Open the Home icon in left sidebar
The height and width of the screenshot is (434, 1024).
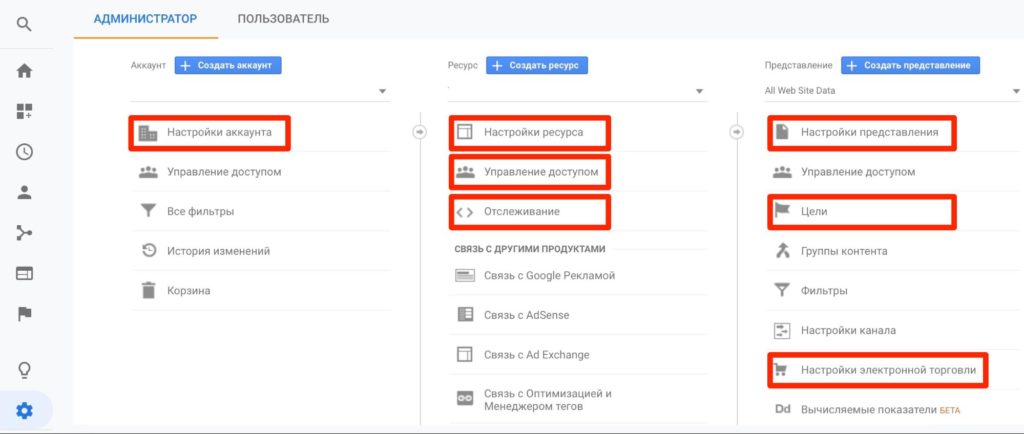click(x=25, y=70)
